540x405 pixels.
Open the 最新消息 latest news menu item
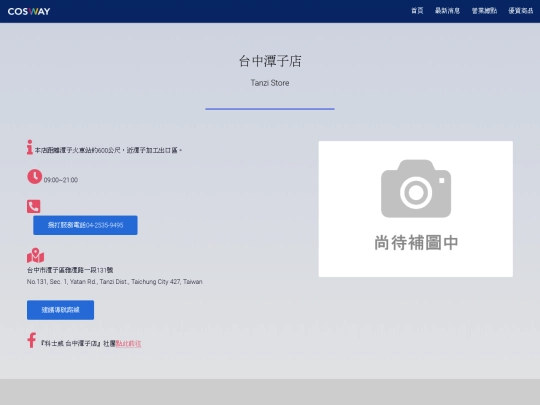[x=447, y=11]
